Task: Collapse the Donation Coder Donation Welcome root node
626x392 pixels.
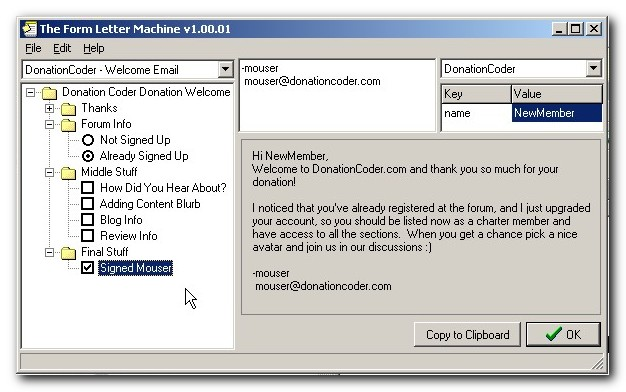Action: pos(30,93)
